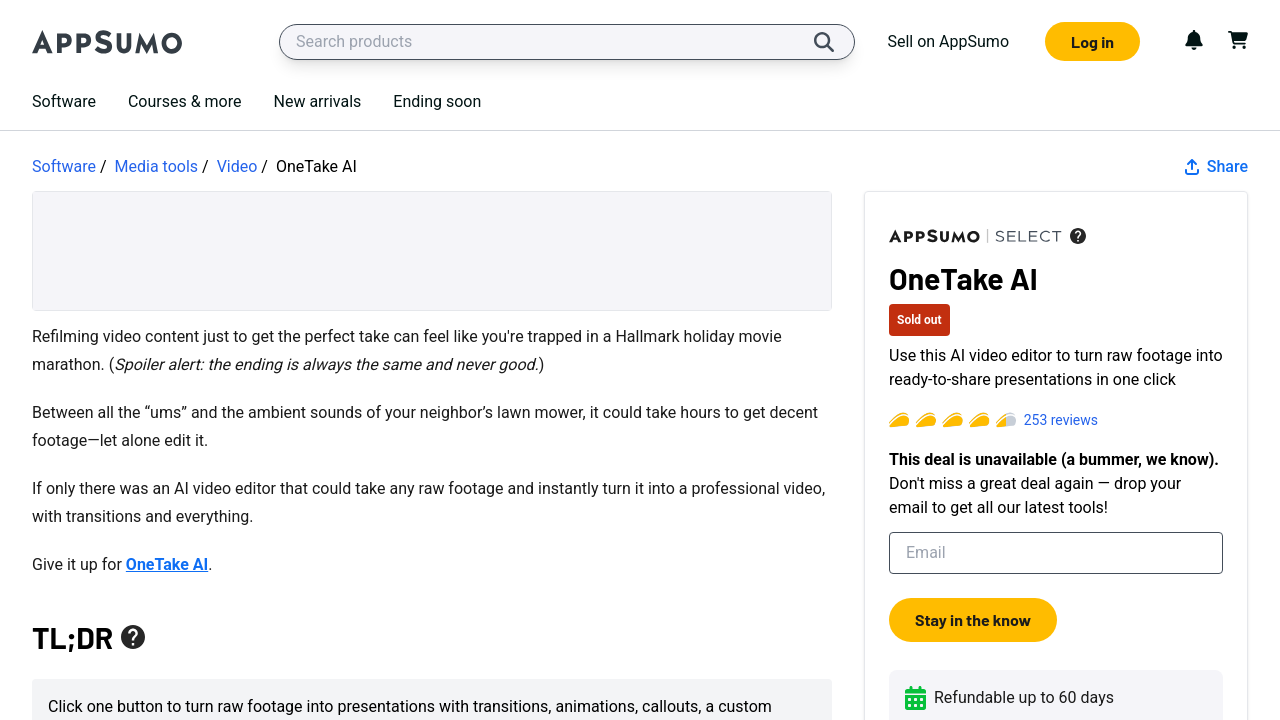Open the shopping cart
This screenshot has width=1280, height=720.
click(1238, 40)
